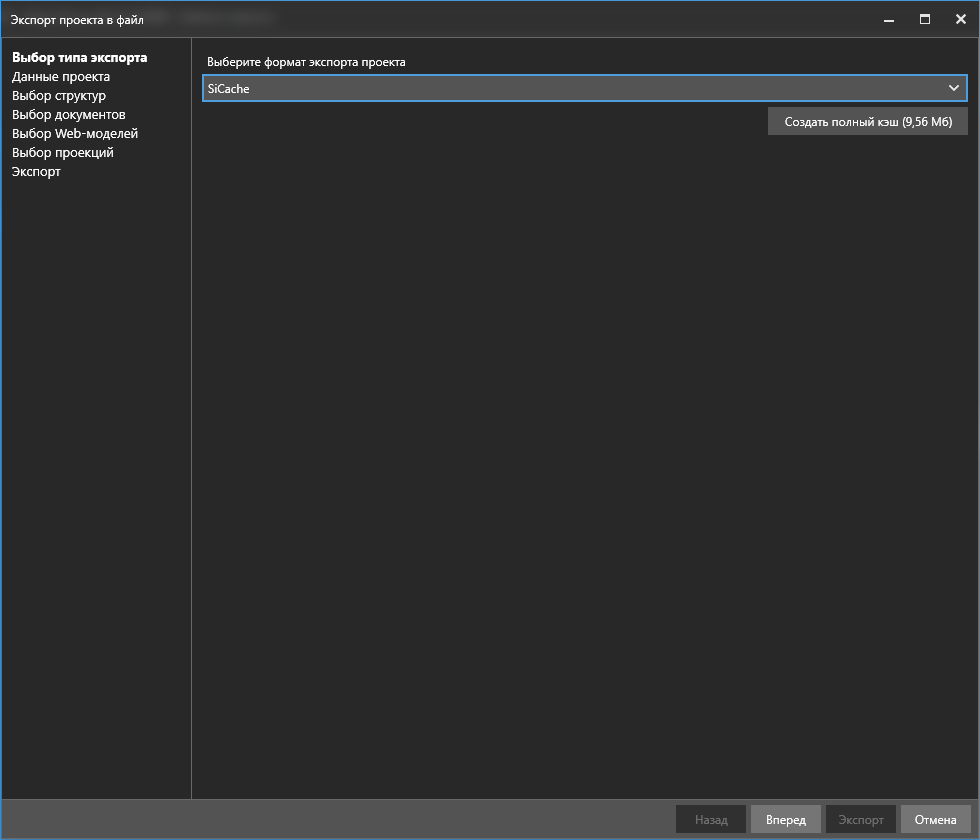Click the 'Назад' button
This screenshot has height=840, width=980.
[x=711, y=820]
